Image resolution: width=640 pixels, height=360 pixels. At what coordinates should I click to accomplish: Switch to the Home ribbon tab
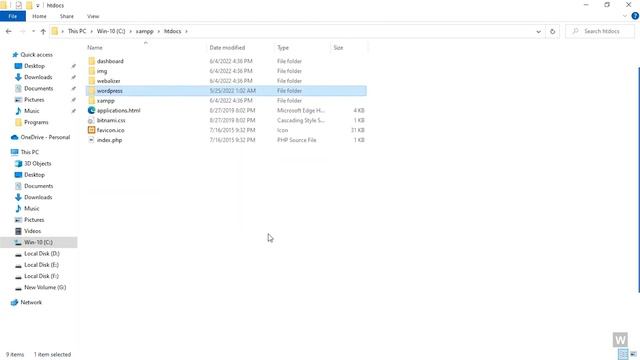pyautogui.click(x=39, y=16)
